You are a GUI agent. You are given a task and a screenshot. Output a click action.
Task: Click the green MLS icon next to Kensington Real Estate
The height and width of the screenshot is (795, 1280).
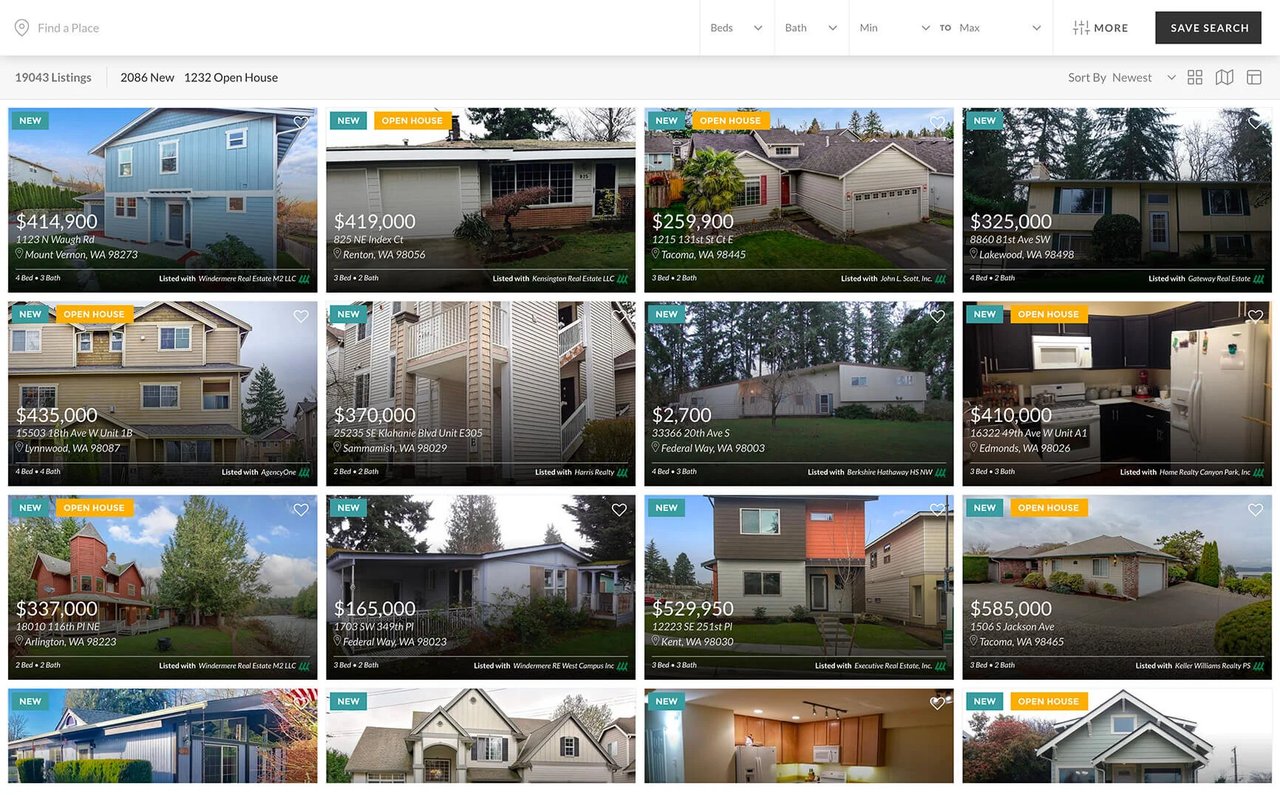(x=623, y=278)
